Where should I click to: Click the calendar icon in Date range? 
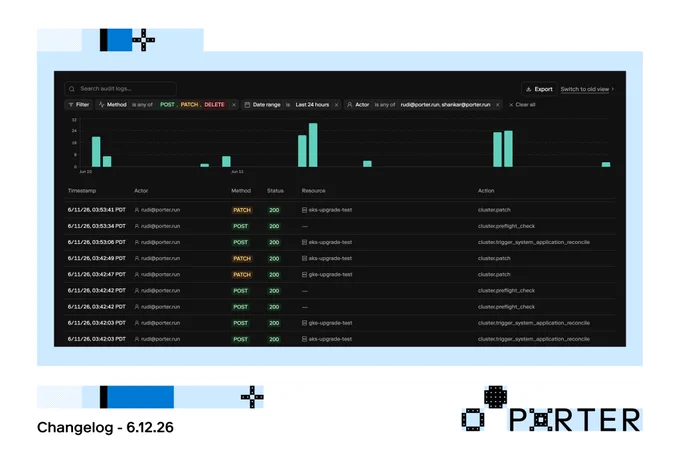[x=247, y=105]
